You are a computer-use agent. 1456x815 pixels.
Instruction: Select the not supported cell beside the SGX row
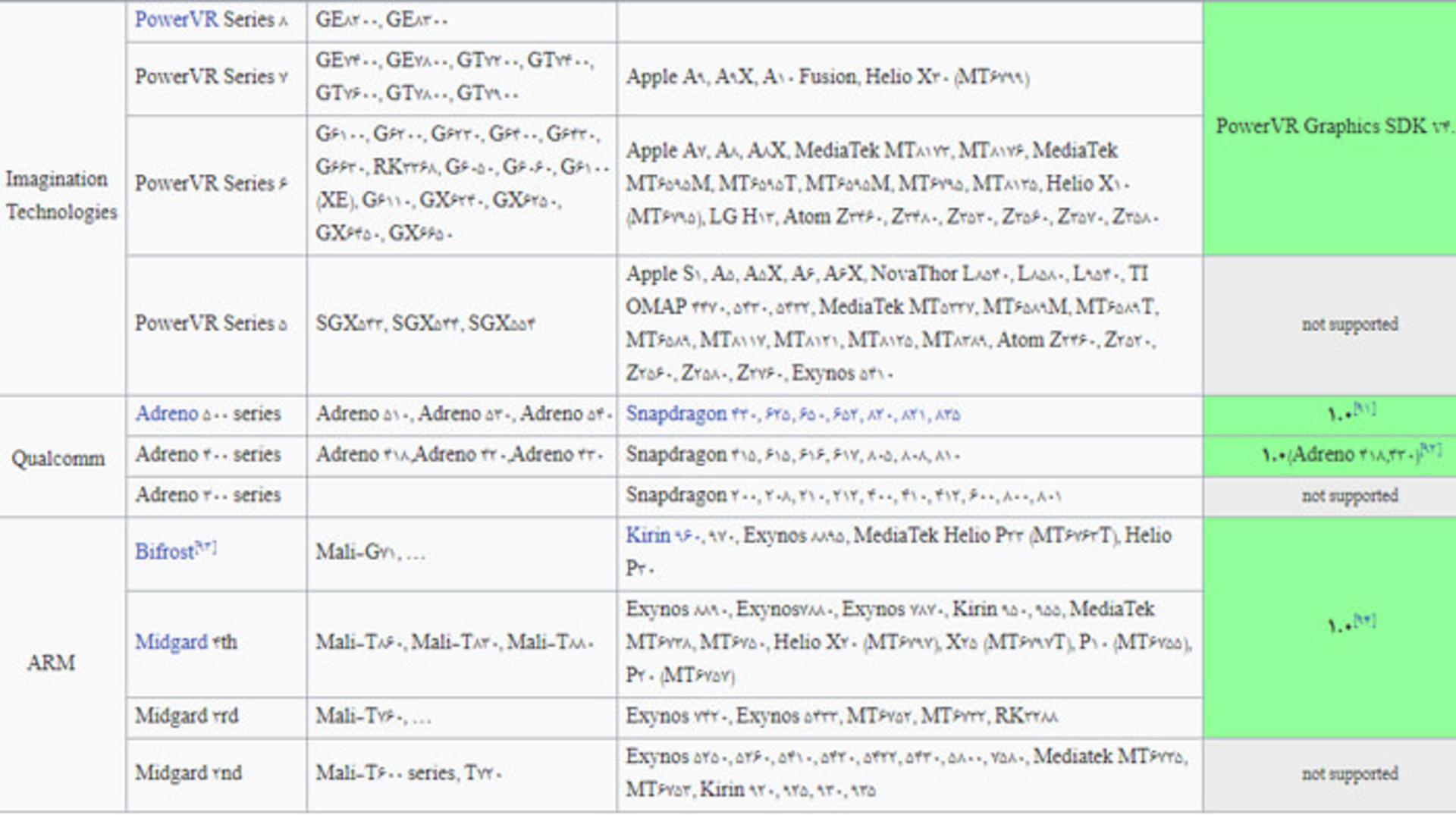(x=1329, y=325)
